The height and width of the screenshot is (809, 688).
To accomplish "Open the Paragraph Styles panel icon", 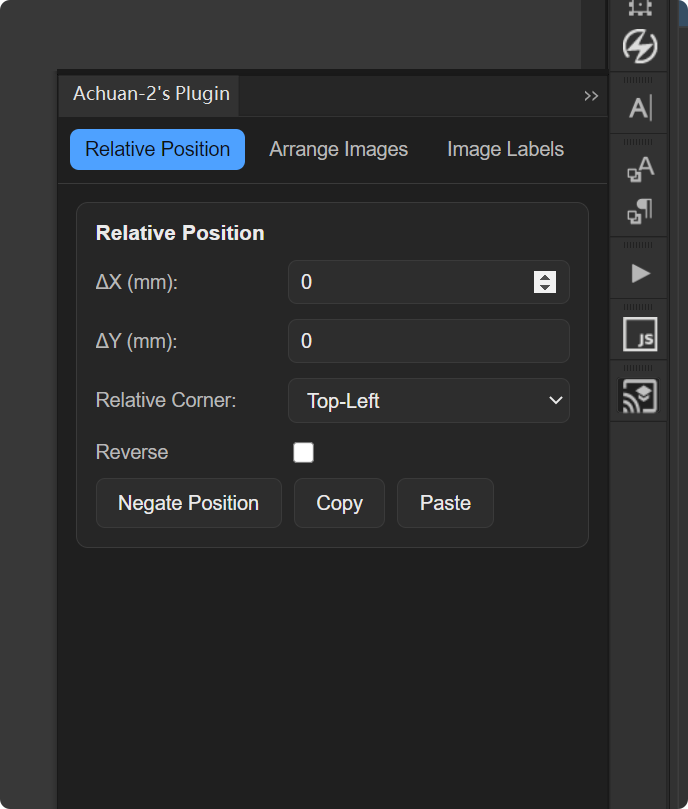I will pos(639,211).
